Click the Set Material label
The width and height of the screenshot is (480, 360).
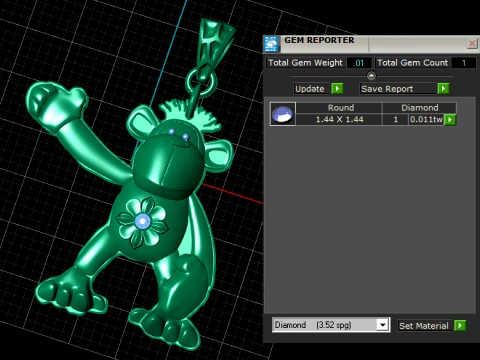pyautogui.click(x=424, y=326)
